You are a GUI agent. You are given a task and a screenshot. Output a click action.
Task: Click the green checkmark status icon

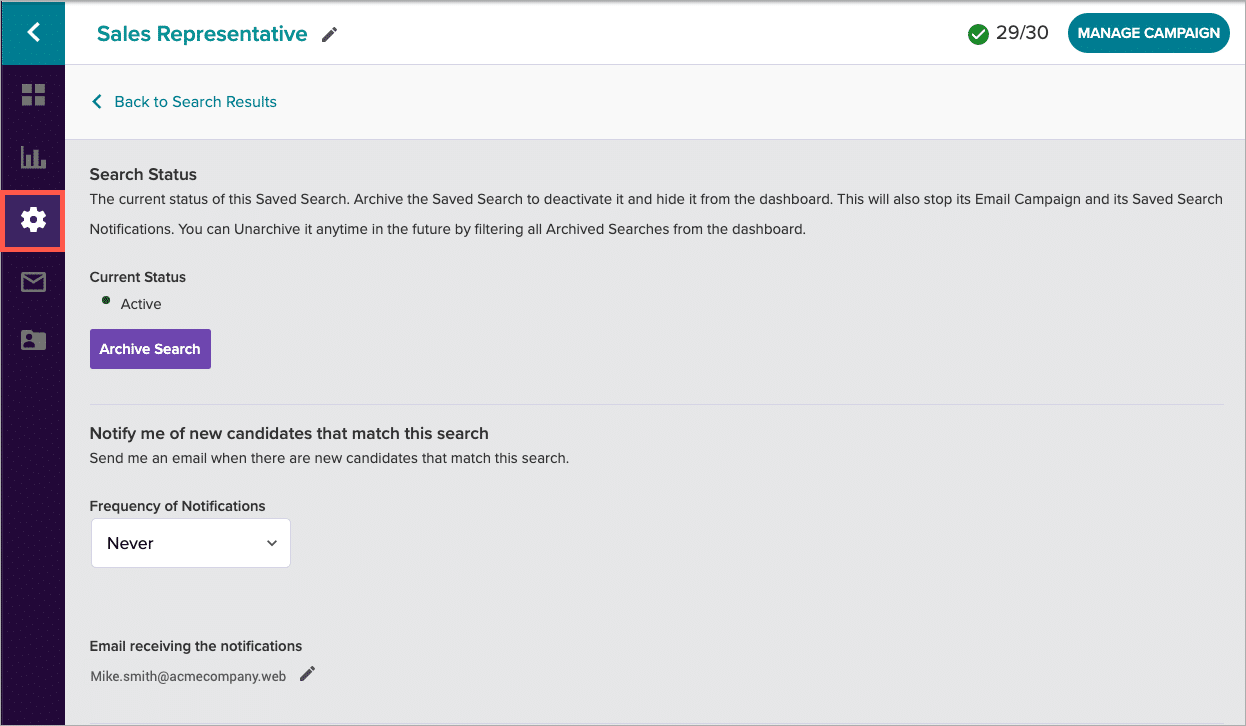pos(978,34)
